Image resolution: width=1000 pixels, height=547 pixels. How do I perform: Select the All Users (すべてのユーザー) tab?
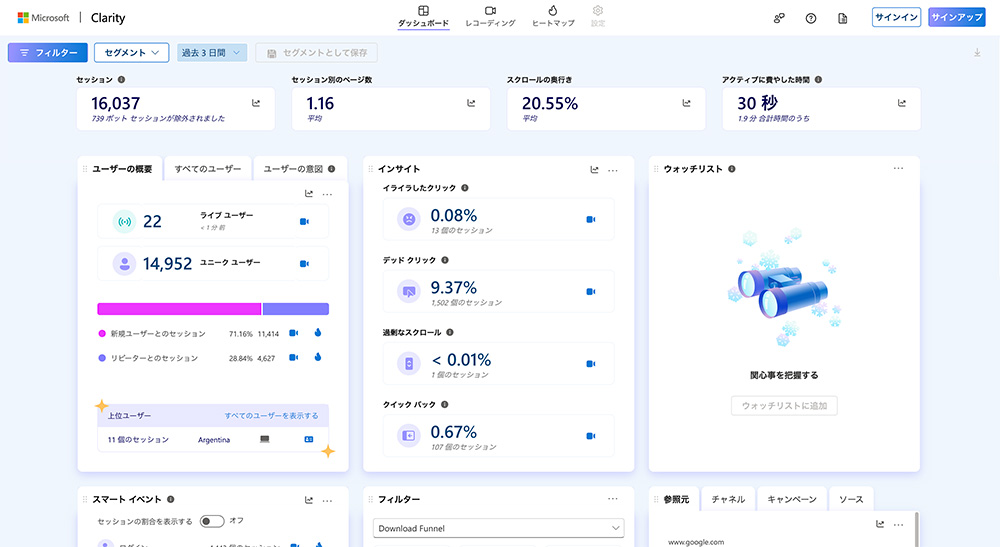click(x=208, y=169)
